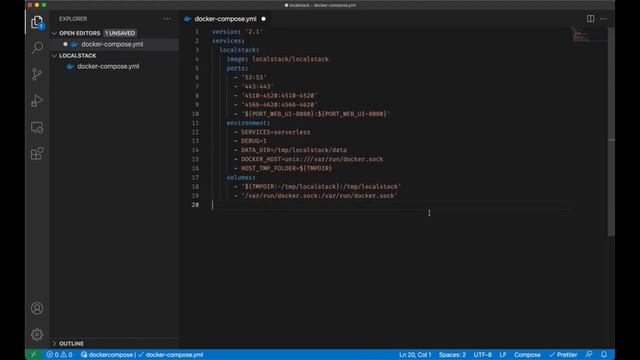Viewport: 640px width, 360px height.
Task: Collapse the Open Editors section
Action: pos(54,33)
